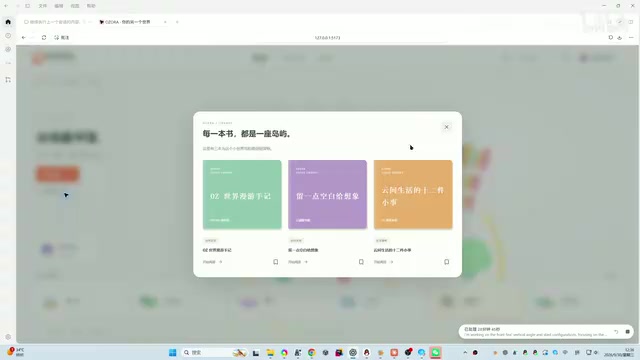The image size is (640, 360).
Task: Reload the page with the refresh icon
Action: 44,38
